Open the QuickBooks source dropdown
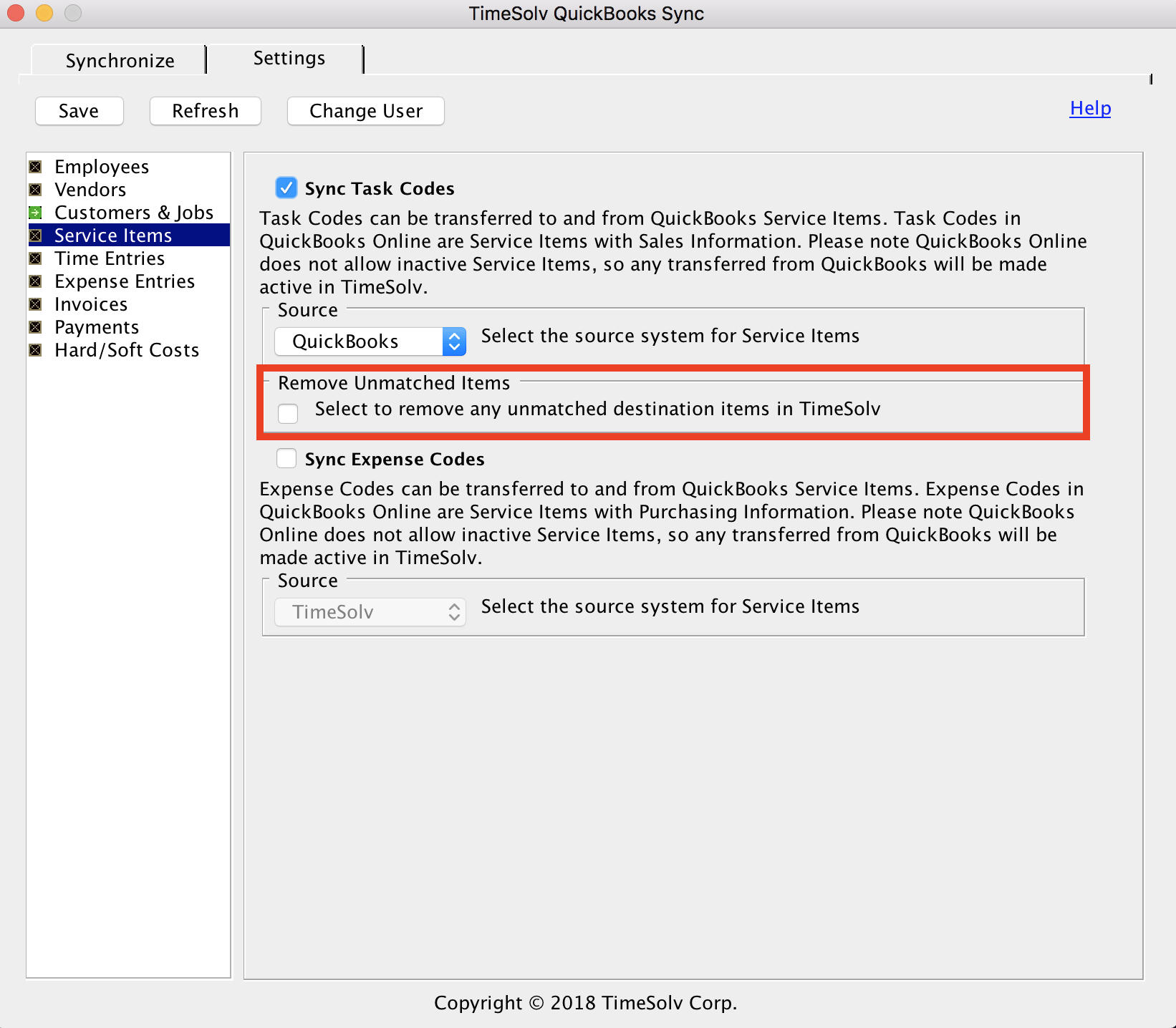1176x1028 pixels. tap(370, 341)
